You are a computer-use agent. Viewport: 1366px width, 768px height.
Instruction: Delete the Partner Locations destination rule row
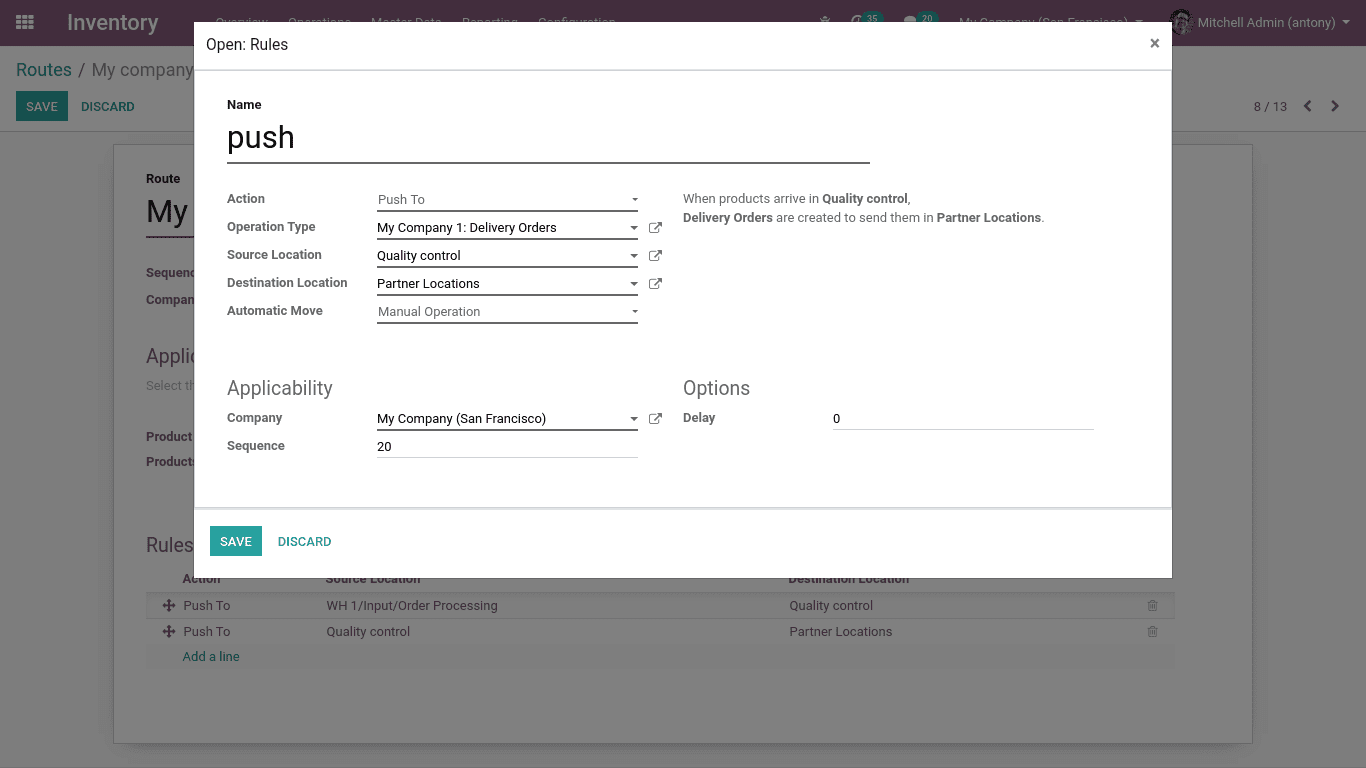(1152, 632)
